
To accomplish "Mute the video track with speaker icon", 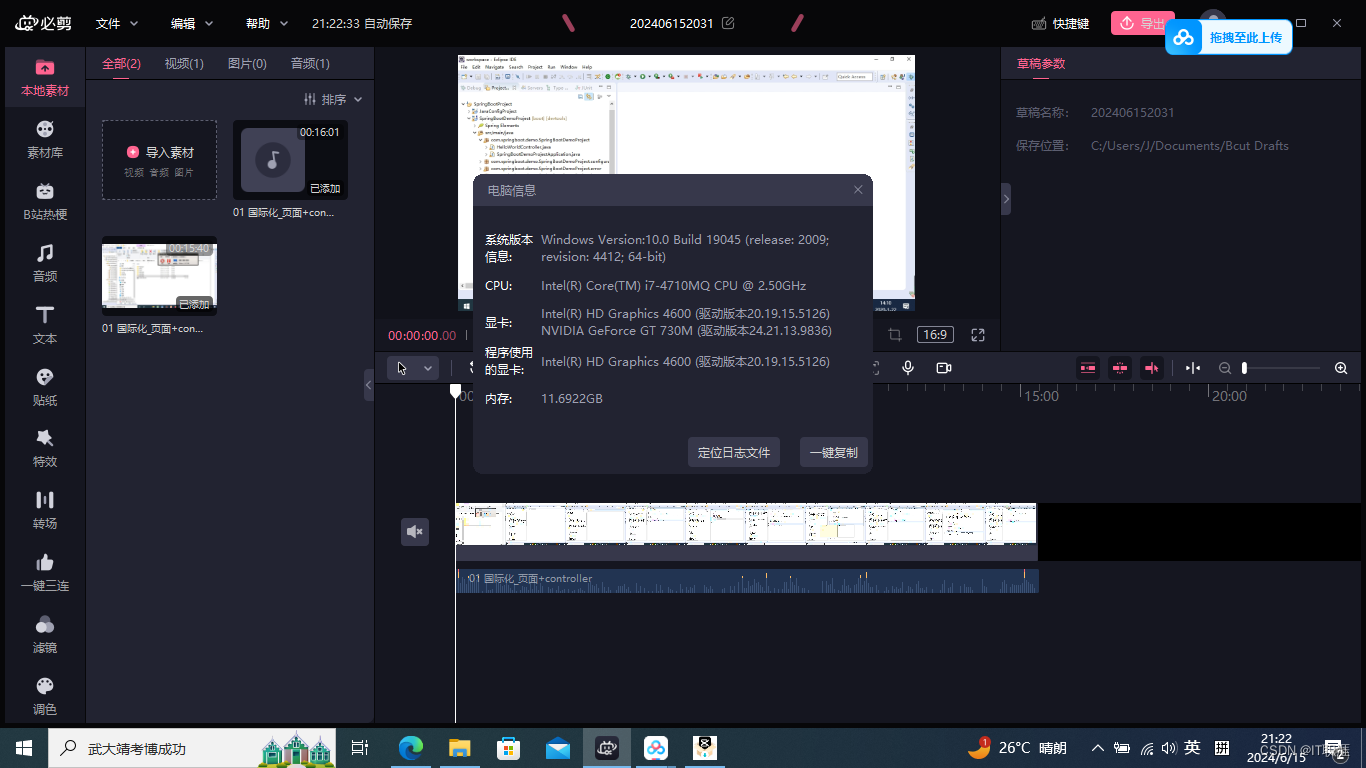I will pyautogui.click(x=415, y=532).
